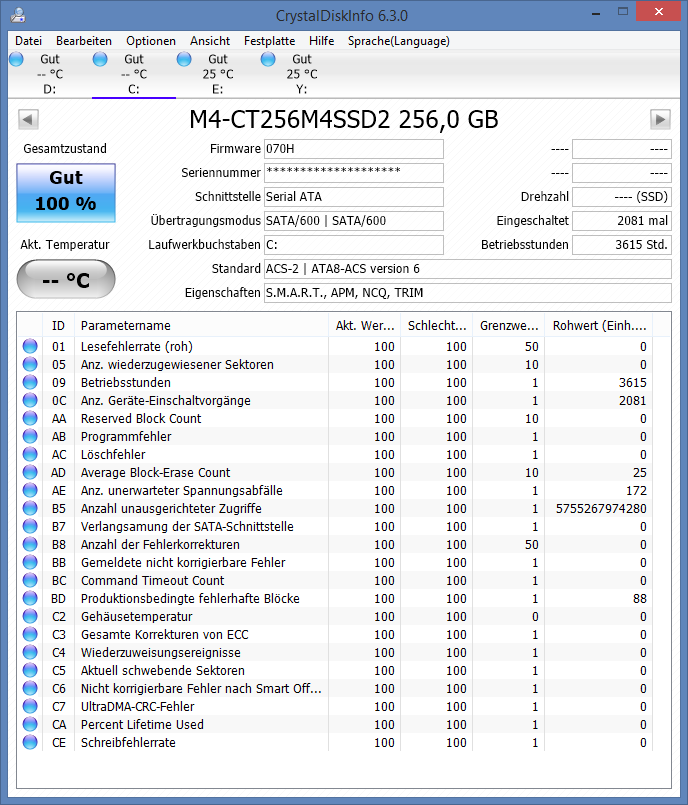This screenshot has width=688, height=805.
Task: Click the Eigenschaften field S.M.A.R.T., APM
Action: [468, 293]
